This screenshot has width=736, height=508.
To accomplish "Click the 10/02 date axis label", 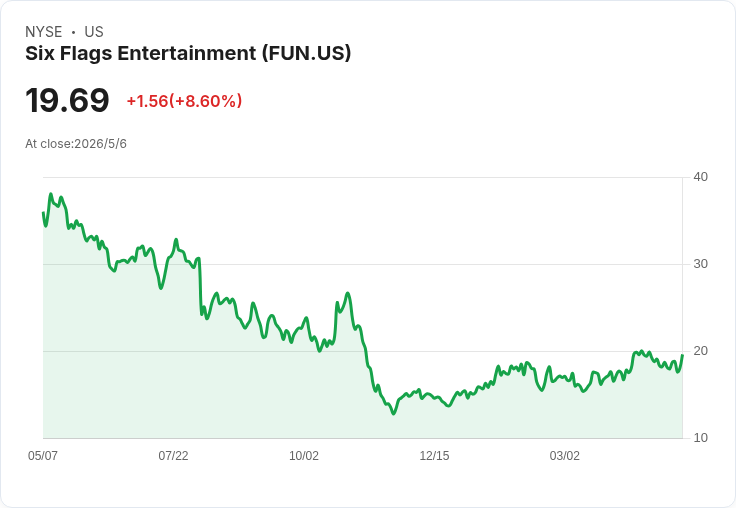I will 304,455.
